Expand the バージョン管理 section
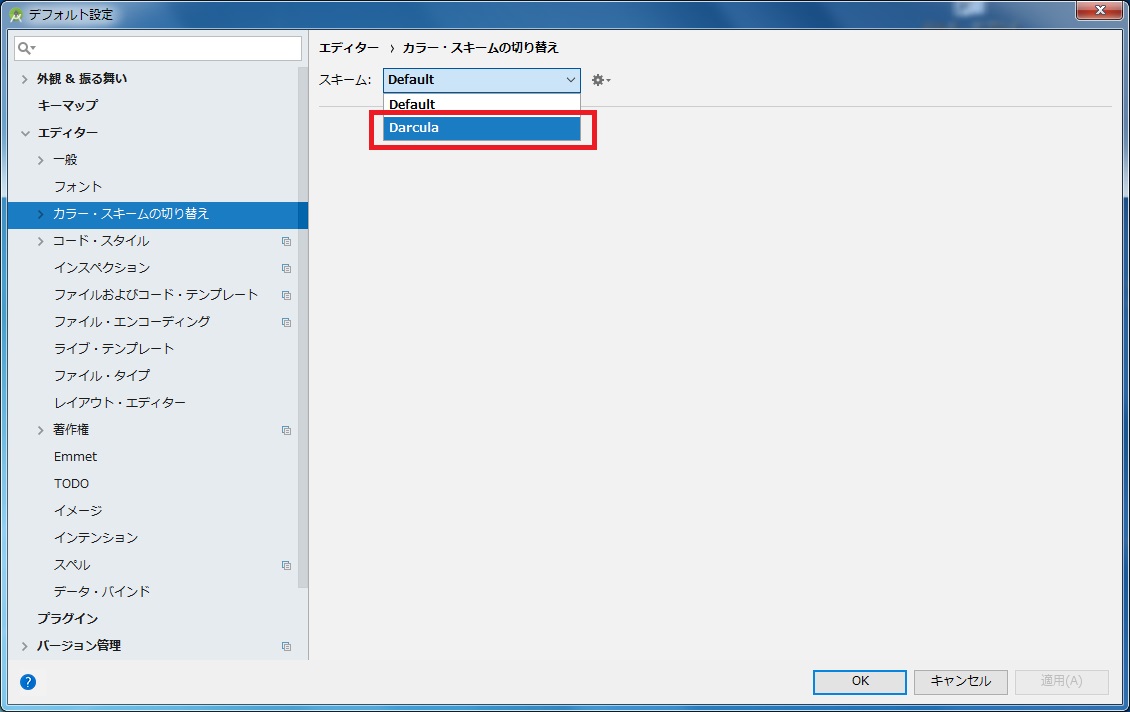This screenshot has width=1130, height=712. [25, 646]
